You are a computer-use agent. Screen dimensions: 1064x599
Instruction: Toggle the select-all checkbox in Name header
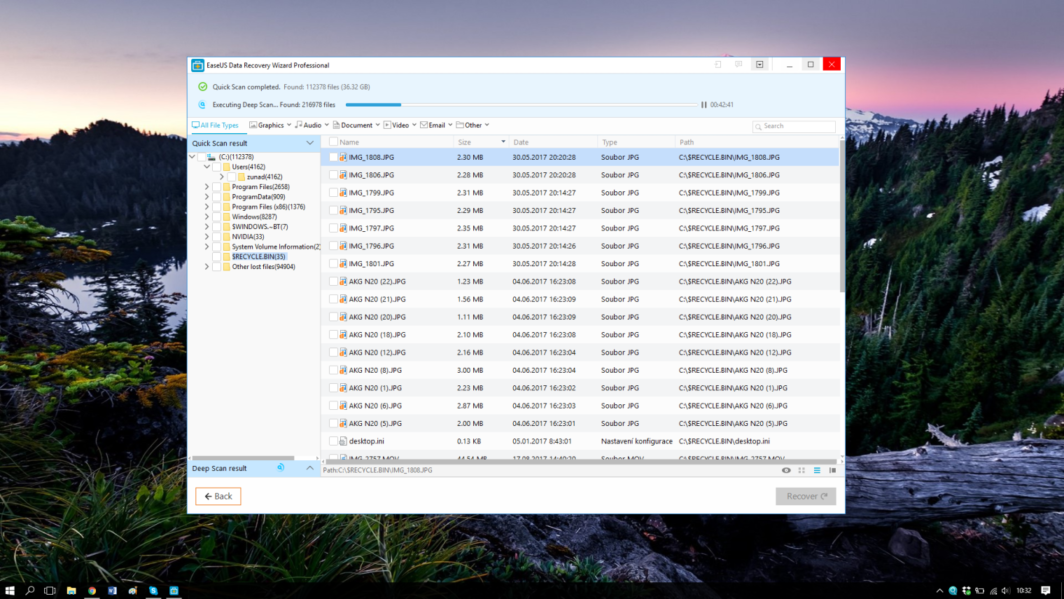tap(333, 142)
